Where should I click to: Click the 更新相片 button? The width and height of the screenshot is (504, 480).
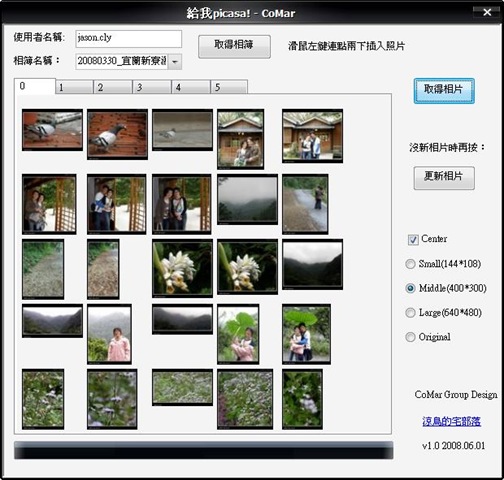pos(444,178)
